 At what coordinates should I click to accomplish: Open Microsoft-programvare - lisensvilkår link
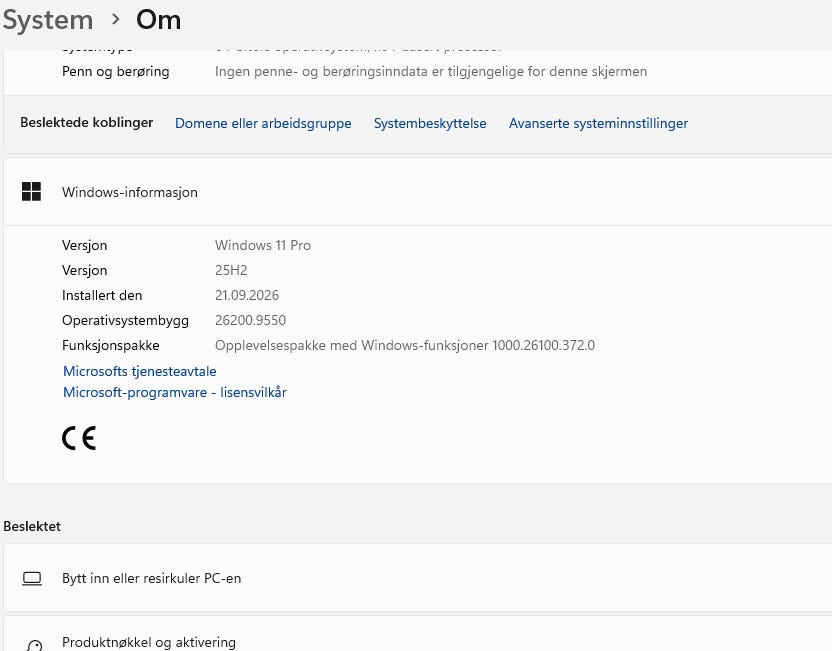click(x=175, y=392)
